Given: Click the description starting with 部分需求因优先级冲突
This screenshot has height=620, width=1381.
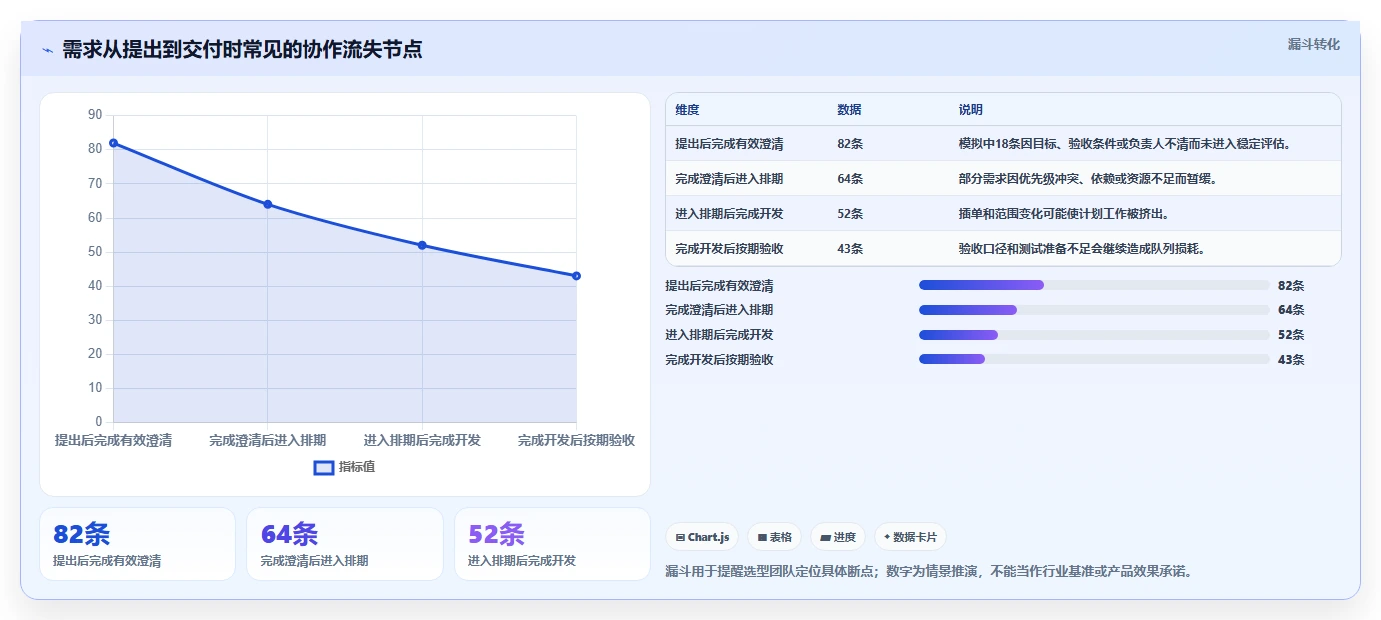Looking at the screenshot, I should coord(1087,179).
